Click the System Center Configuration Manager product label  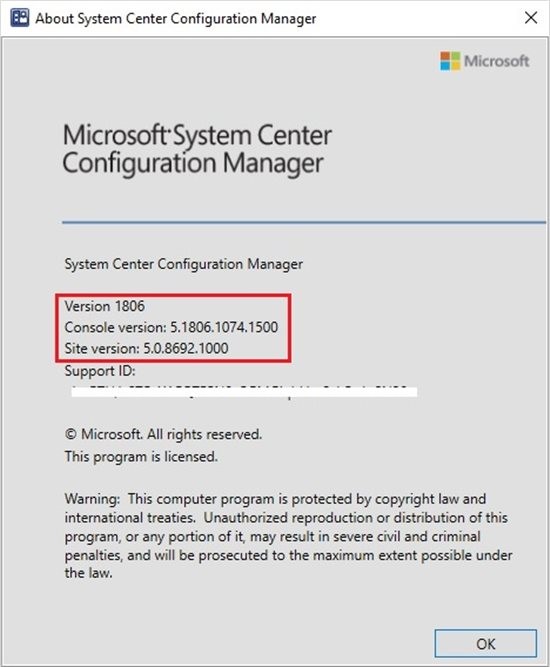184,264
